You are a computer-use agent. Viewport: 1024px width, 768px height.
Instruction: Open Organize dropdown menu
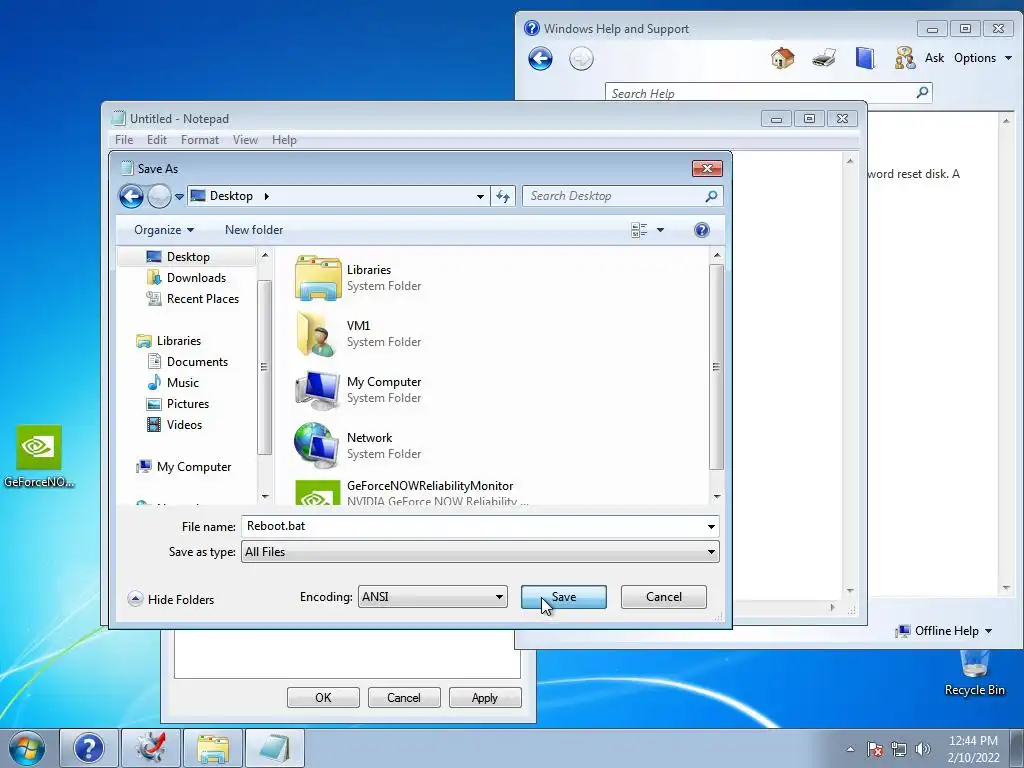(x=164, y=230)
